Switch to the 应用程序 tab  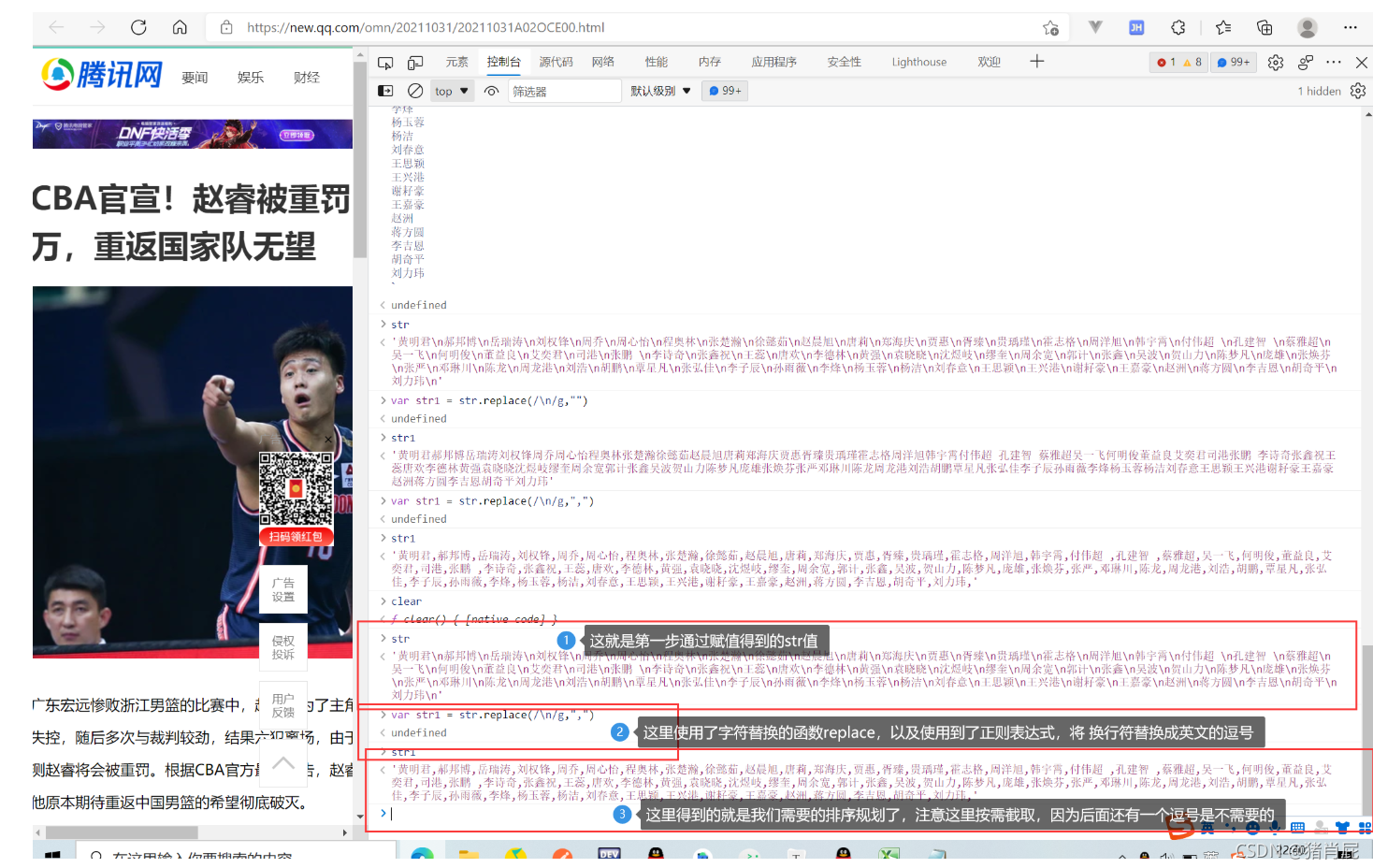point(773,62)
